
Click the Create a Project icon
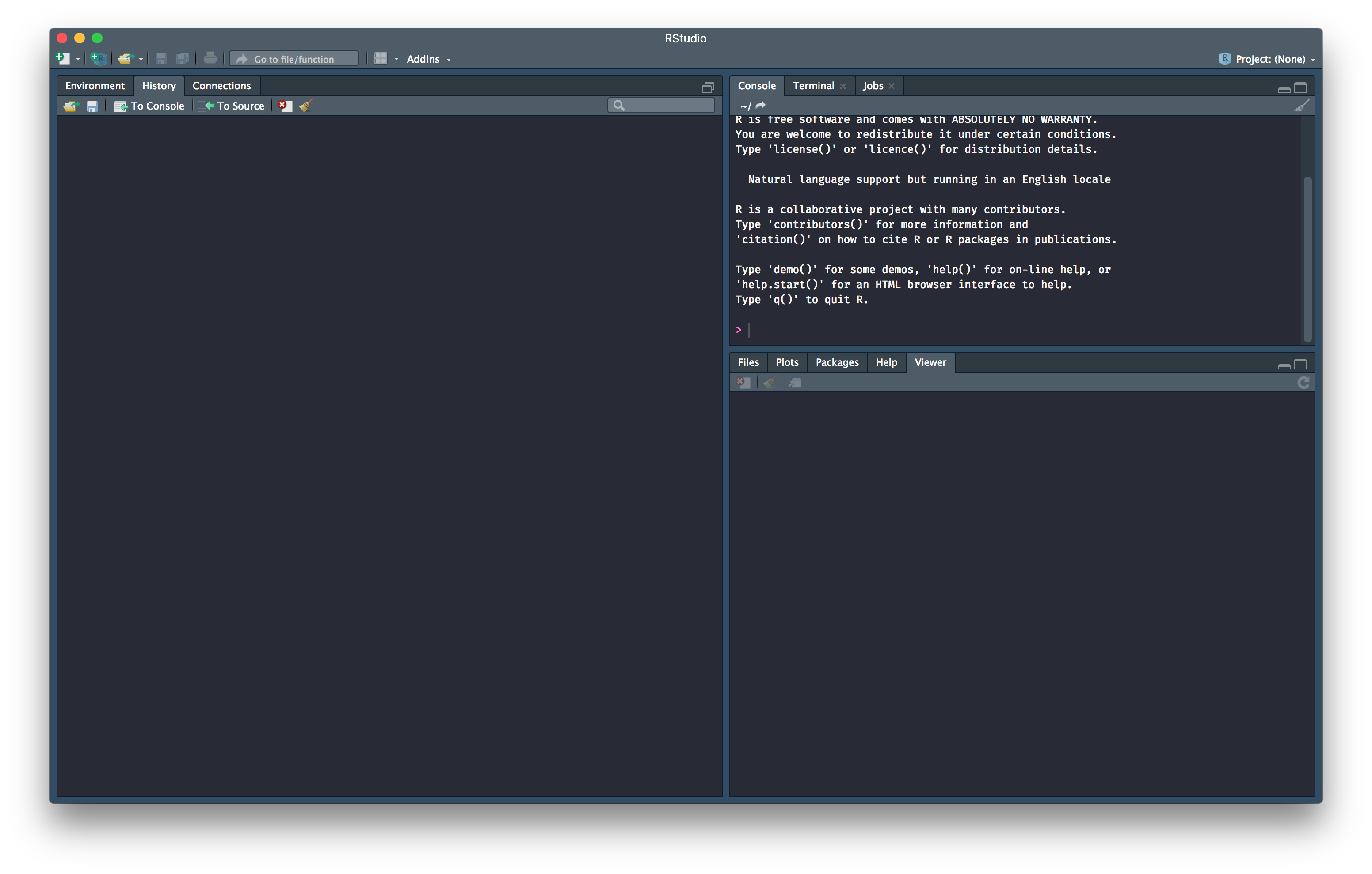pos(98,59)
